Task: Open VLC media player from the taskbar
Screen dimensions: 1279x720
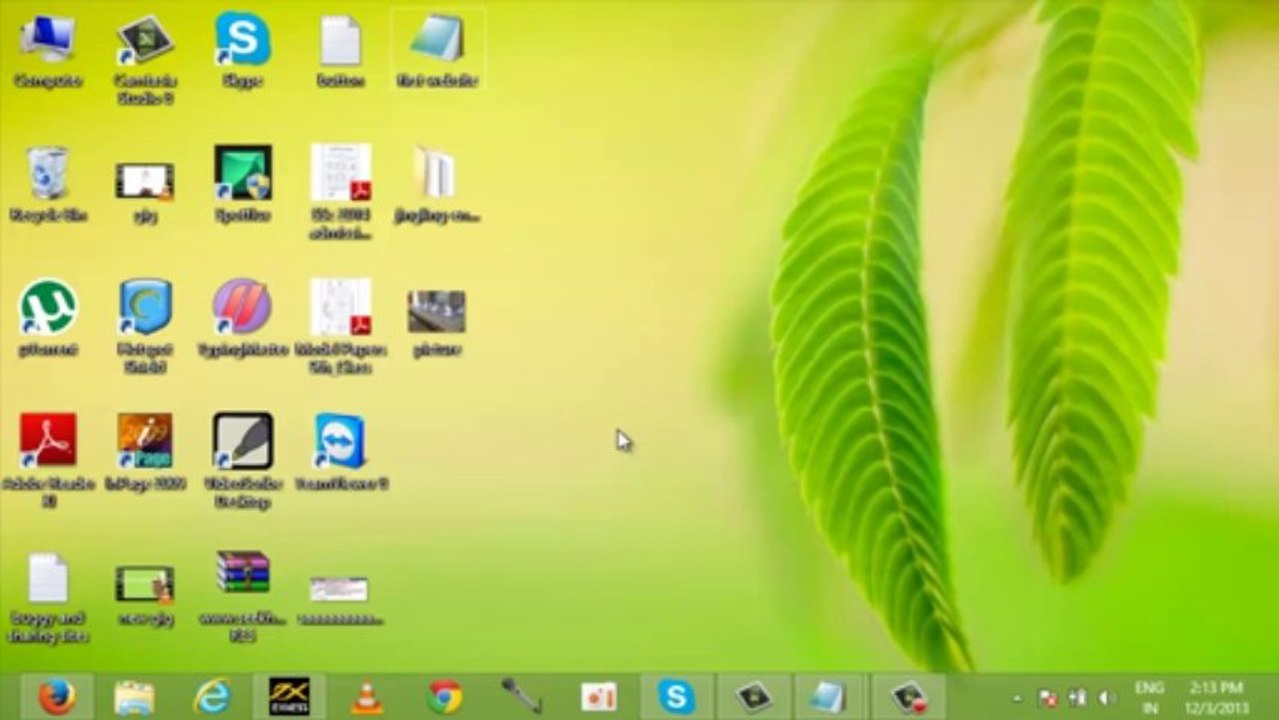Action: [367, 697]
